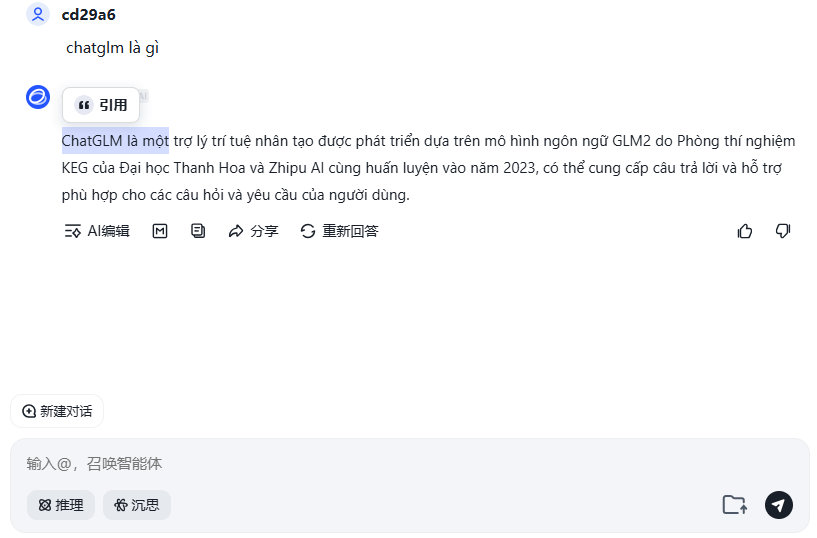
Task: Click the cd29a6 username
Action: click(x=89, y=15)
